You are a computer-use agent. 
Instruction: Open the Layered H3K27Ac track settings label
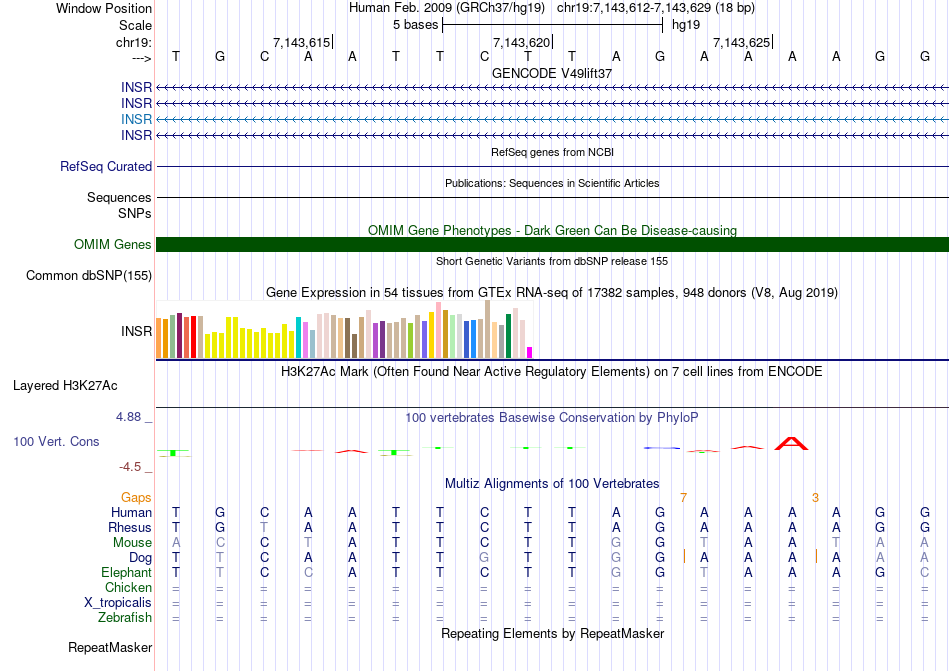pyautogui.click(x=65, y=385)
